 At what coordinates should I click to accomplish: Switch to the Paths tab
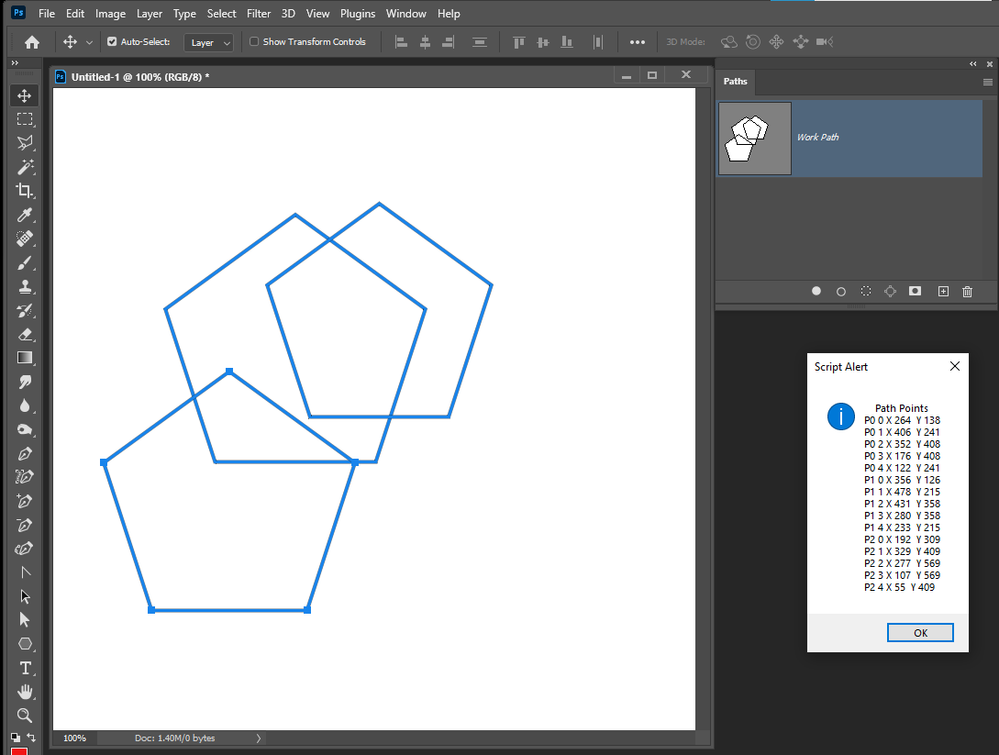[x=735, y=81]
